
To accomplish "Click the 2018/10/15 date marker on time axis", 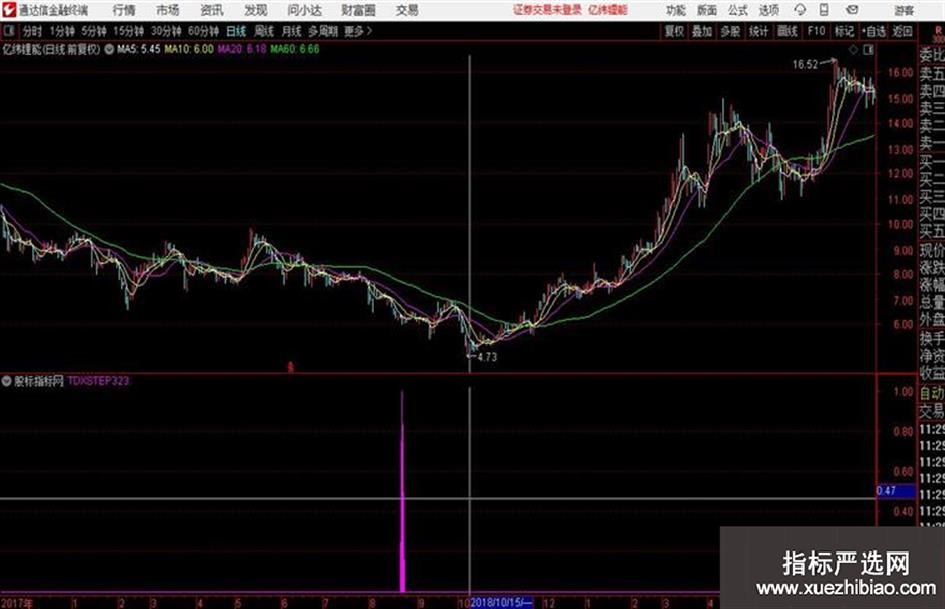I will tap(501, 603).
